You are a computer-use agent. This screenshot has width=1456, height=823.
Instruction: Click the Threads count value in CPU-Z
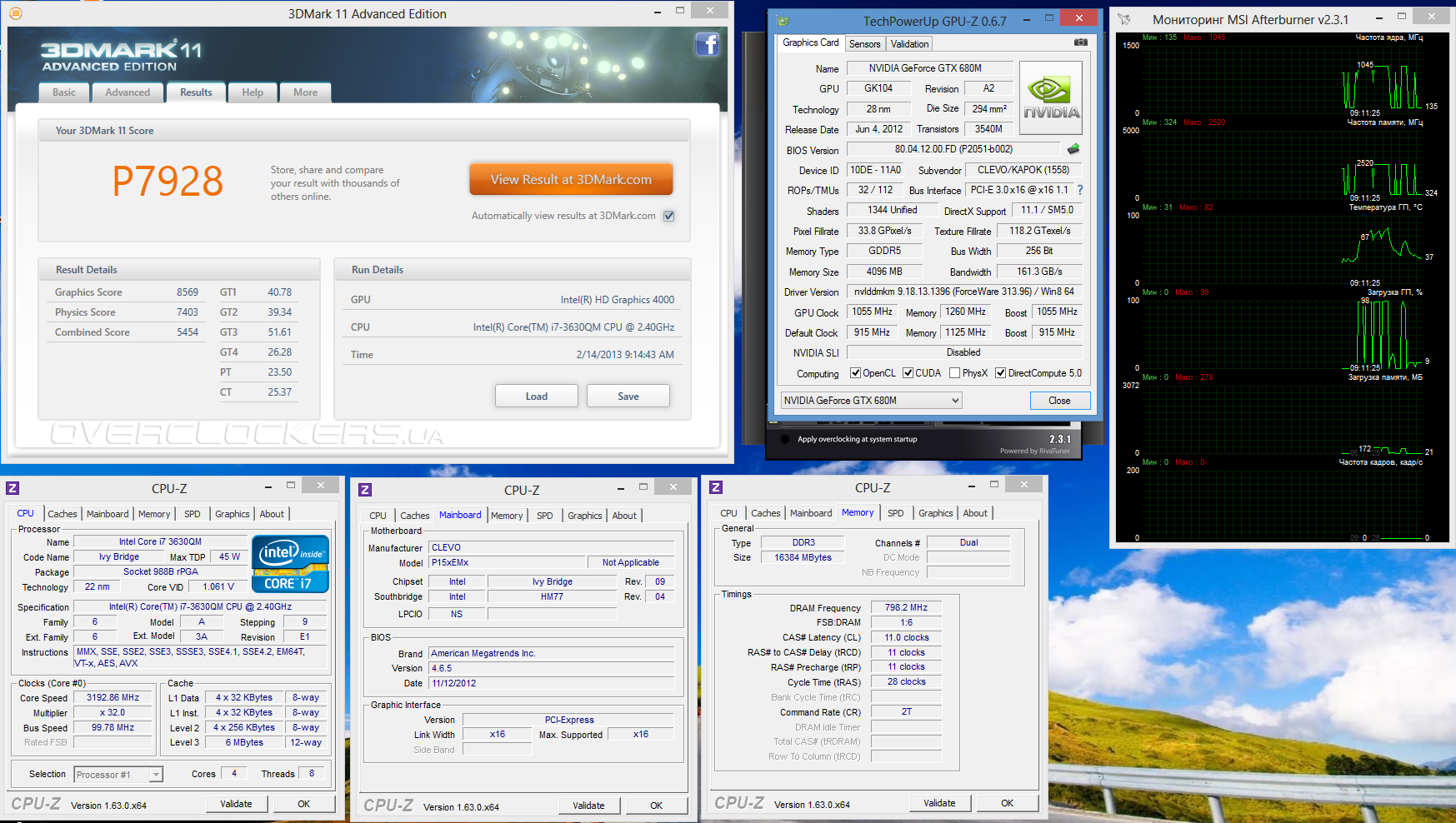312,774
